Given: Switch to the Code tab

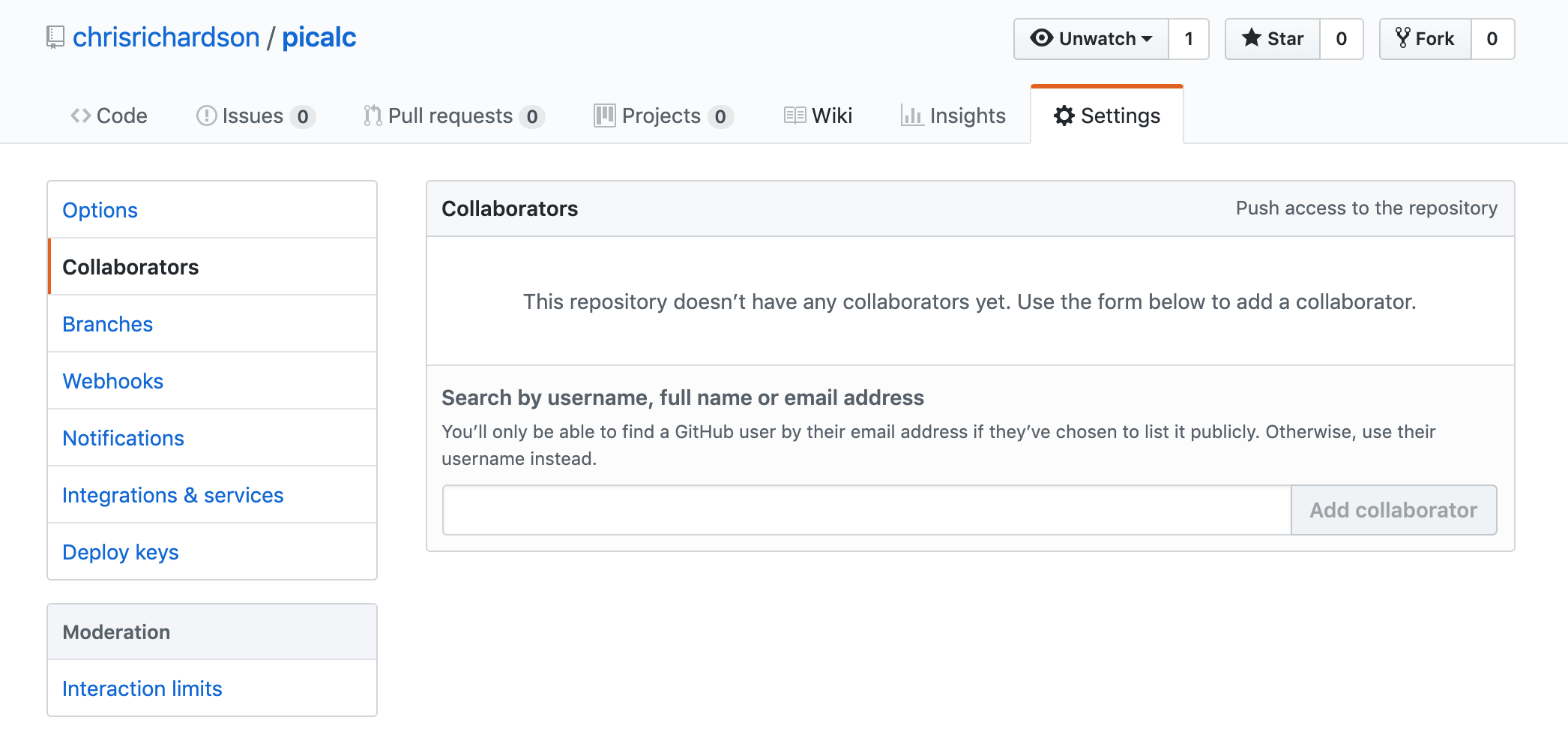Looking at the screenshot, I should pos(109,115).
